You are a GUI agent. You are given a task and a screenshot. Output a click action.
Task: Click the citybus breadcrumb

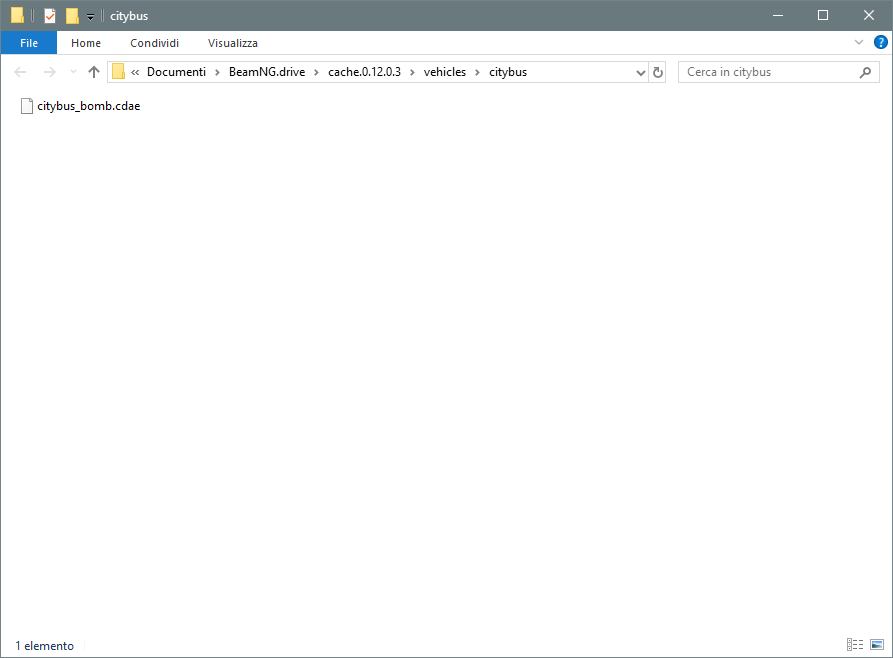click(508, 72)
